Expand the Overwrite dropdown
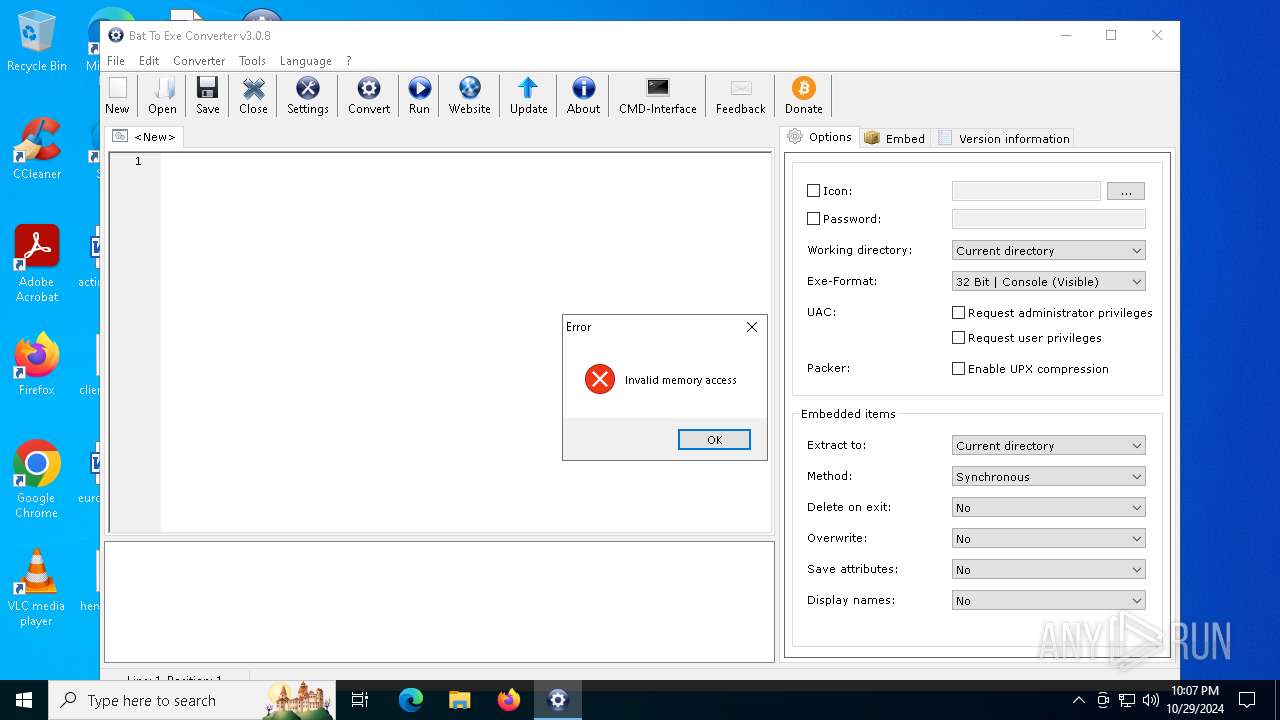The height and width of the screenshot is (720, 1280). point(1048,538)
